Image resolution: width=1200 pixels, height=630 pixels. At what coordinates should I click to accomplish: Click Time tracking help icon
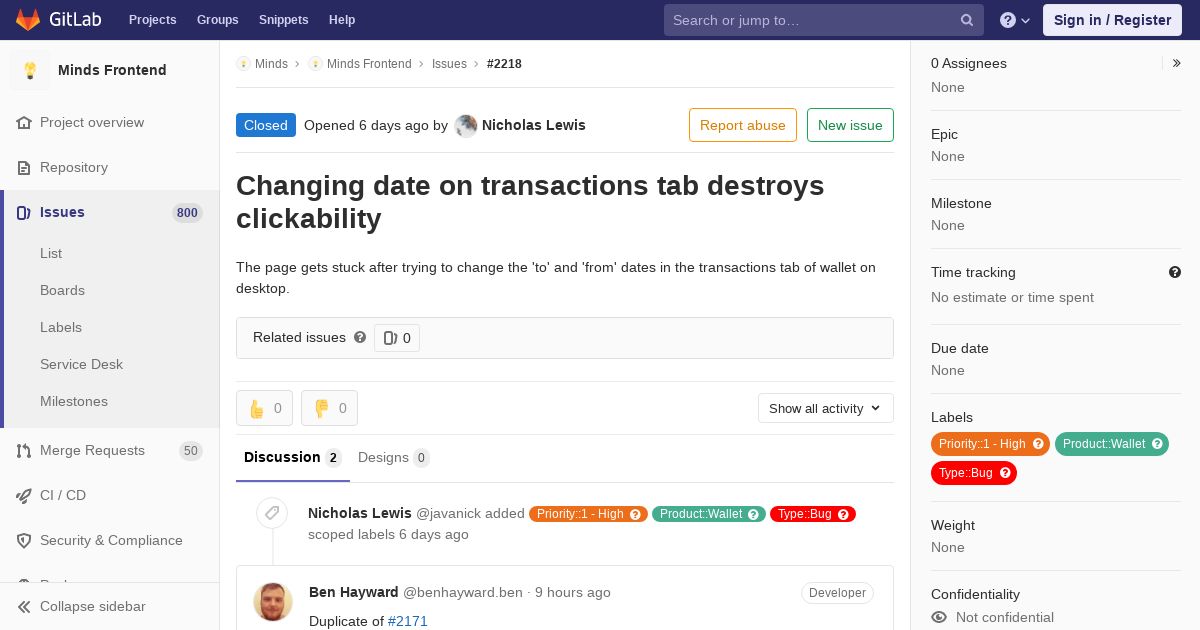point(1175,272)
